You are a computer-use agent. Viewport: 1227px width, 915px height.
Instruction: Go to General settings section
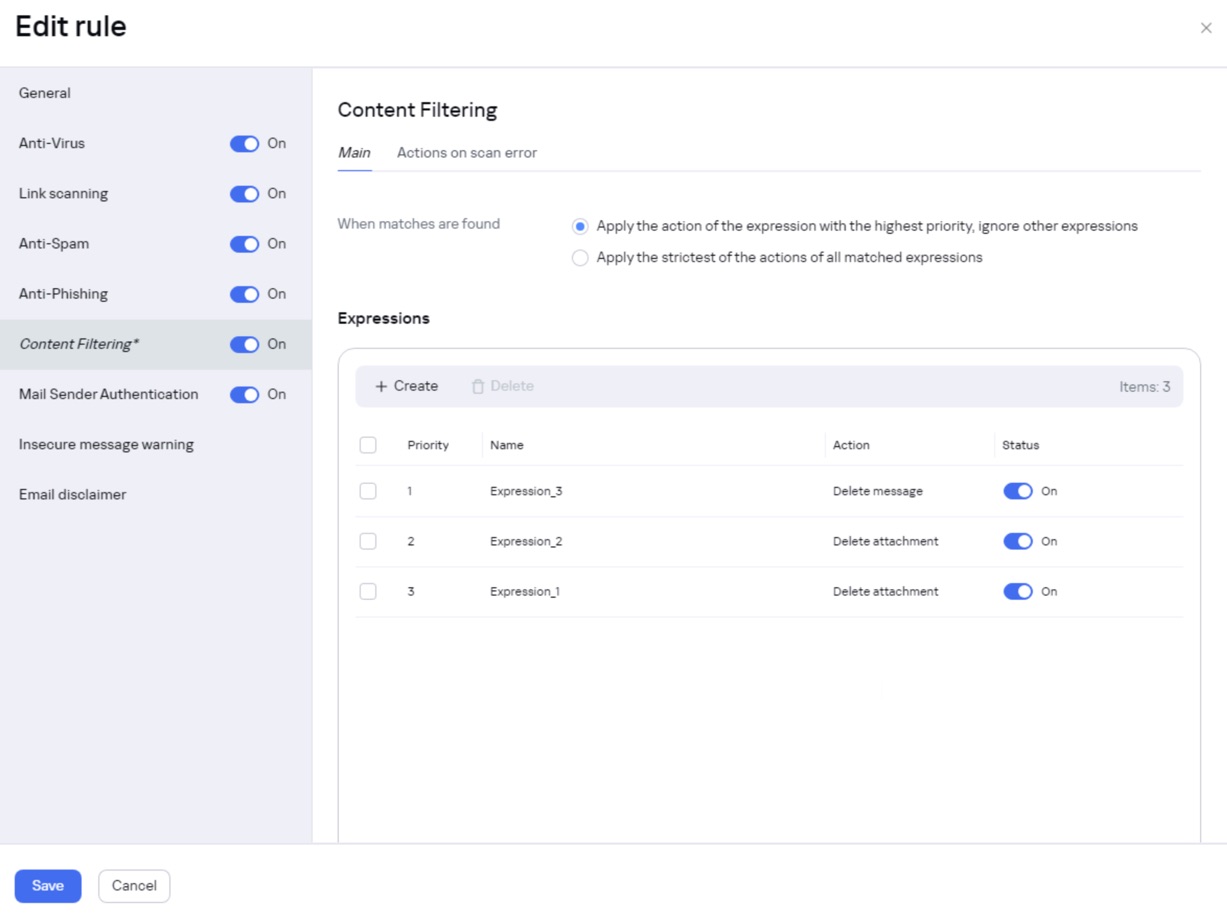point(45,93)
